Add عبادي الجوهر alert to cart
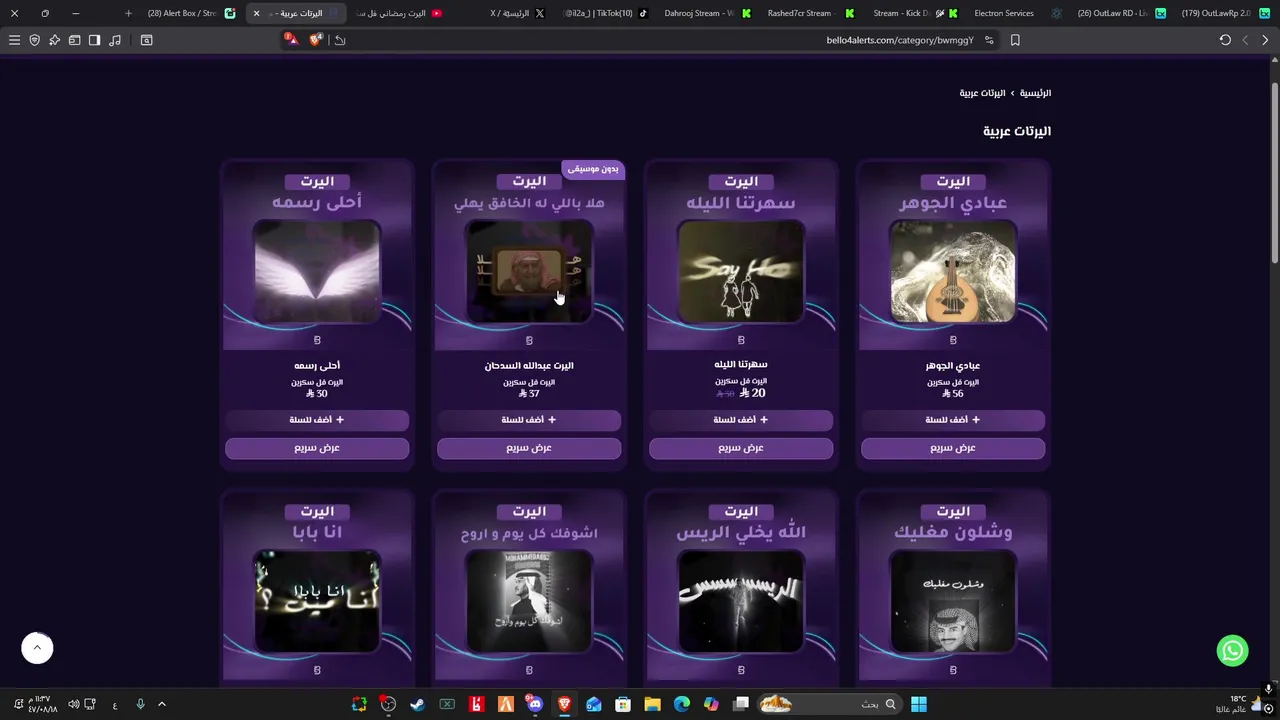The image size is (1280, 720). click(953, 420)
